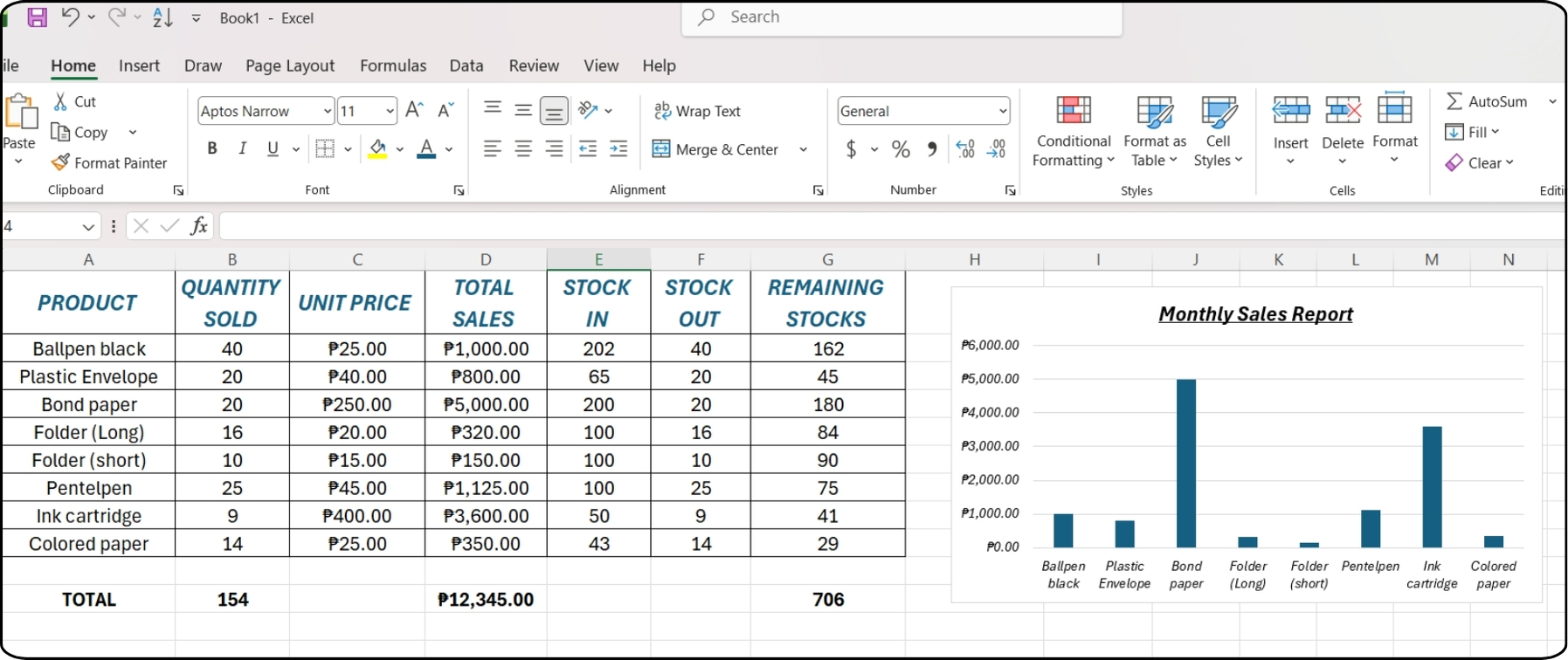Switch to the Formulas tab
This screenshot has width=1568, height=660.
click(393, 65)
